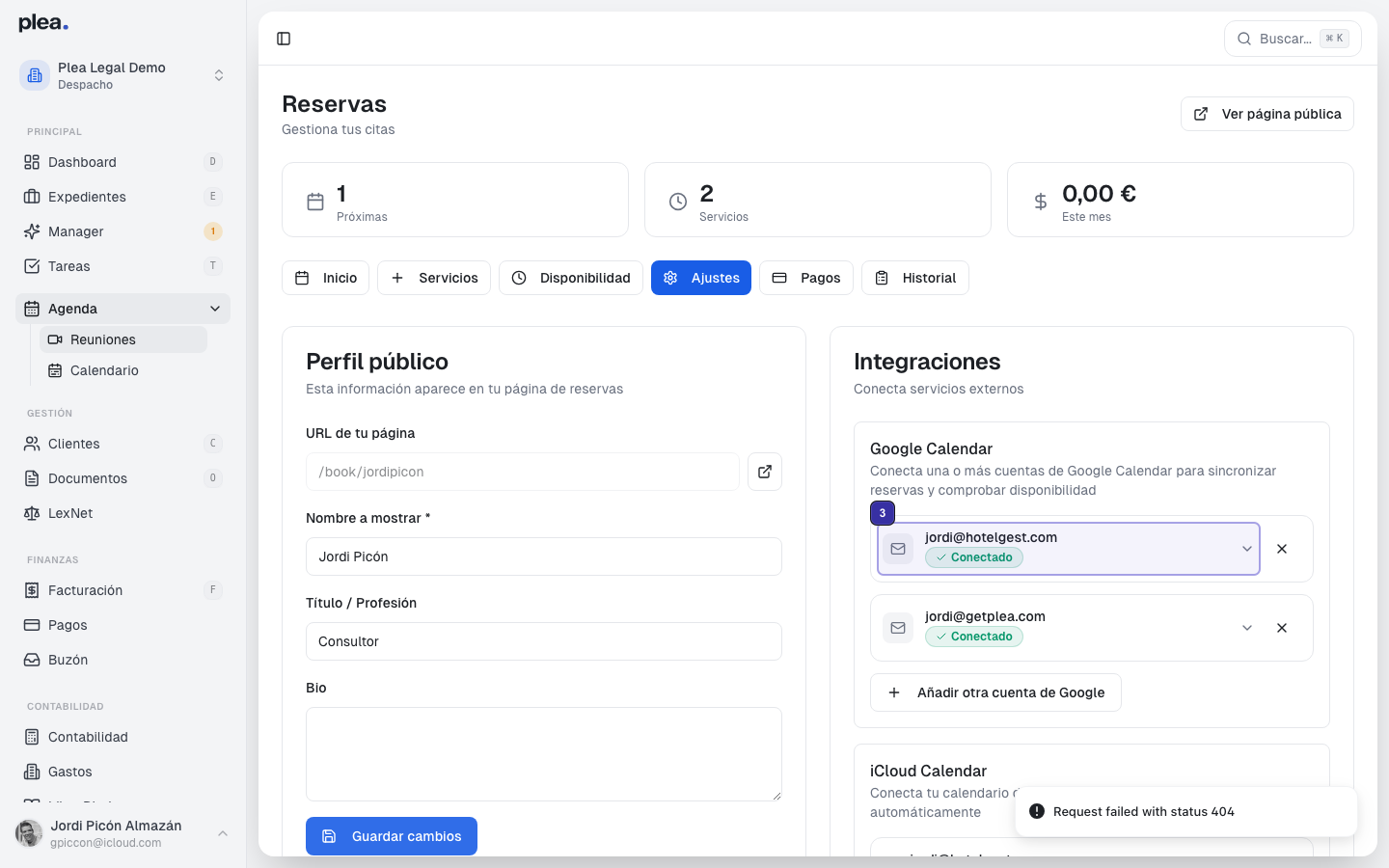Open LexNet from the sidebar

tap(30, 513)
